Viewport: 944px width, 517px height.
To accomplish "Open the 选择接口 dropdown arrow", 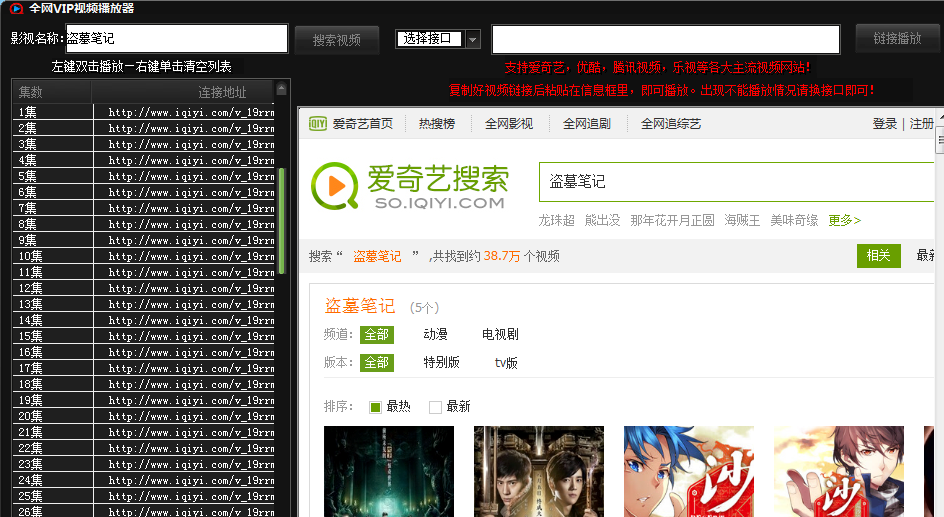I will click(473, 40).
